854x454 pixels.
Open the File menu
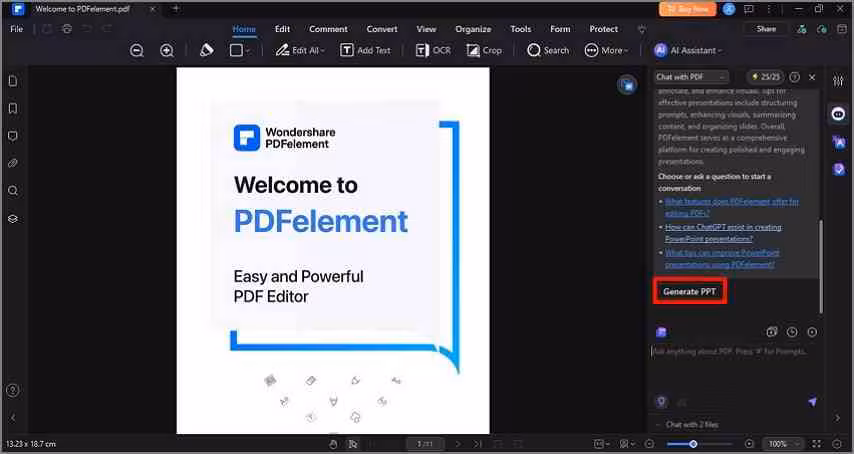point(17,29)
